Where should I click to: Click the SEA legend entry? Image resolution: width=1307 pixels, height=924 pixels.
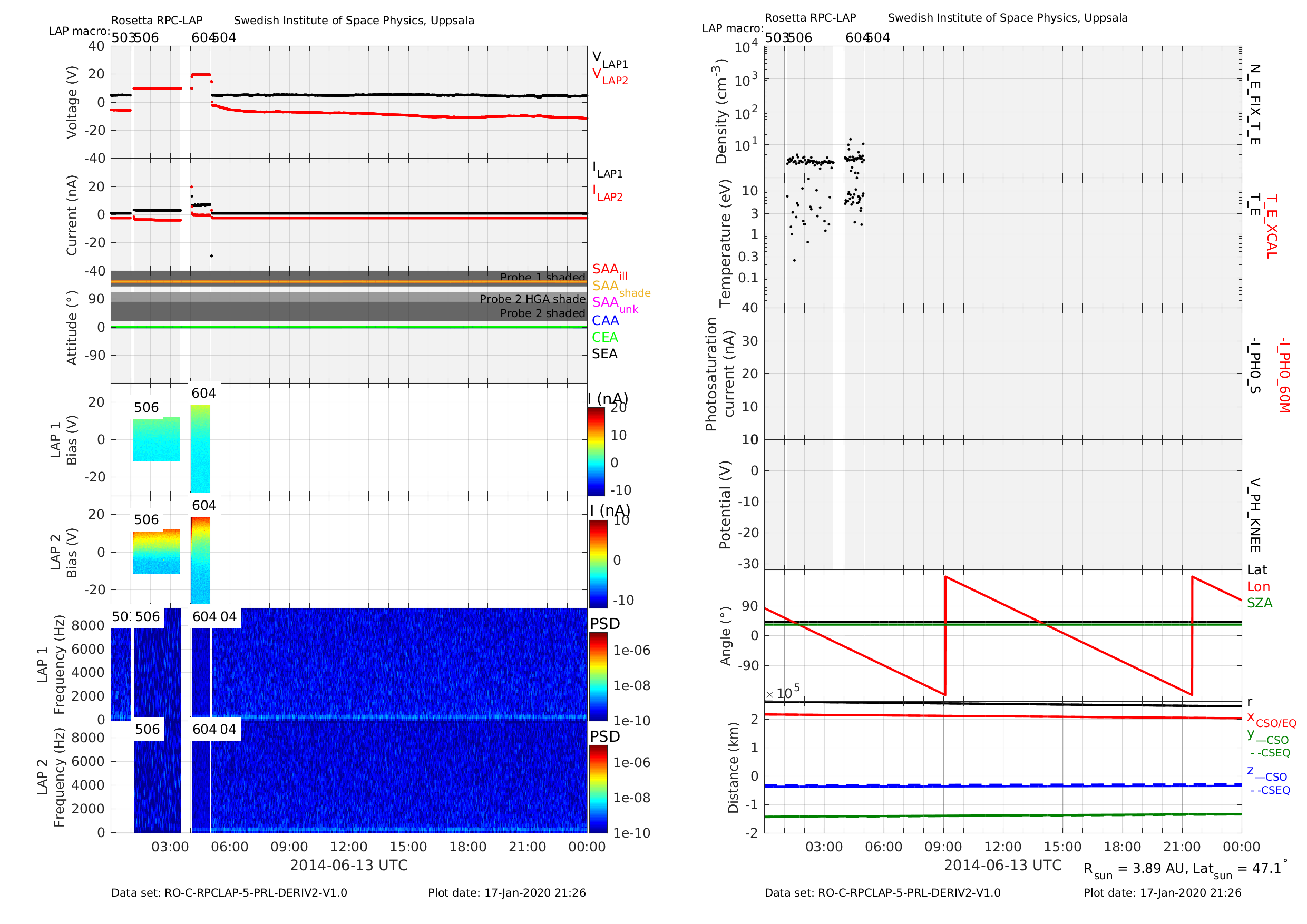604,354
